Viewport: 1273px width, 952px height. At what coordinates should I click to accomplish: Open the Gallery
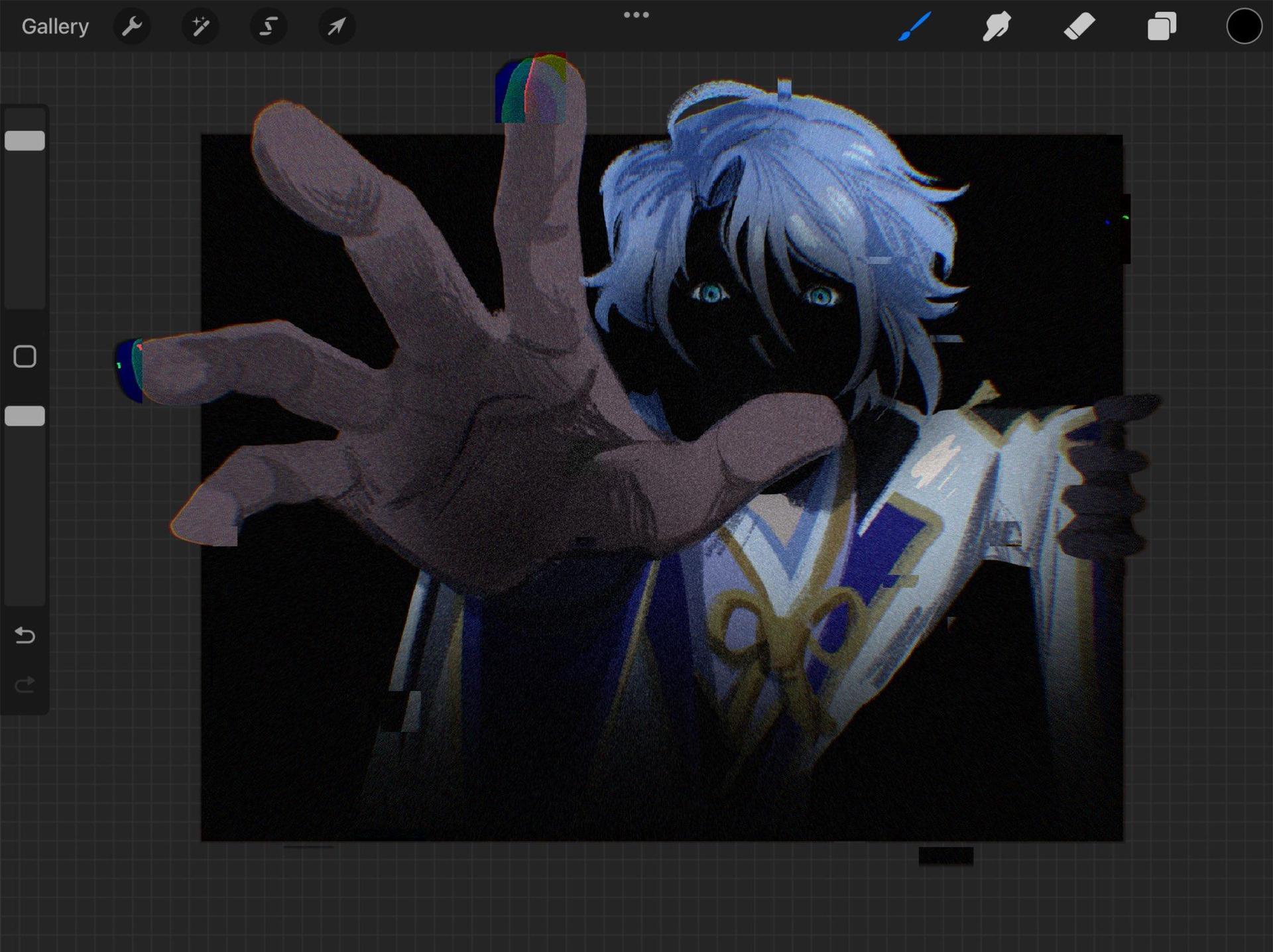point(55,27)
